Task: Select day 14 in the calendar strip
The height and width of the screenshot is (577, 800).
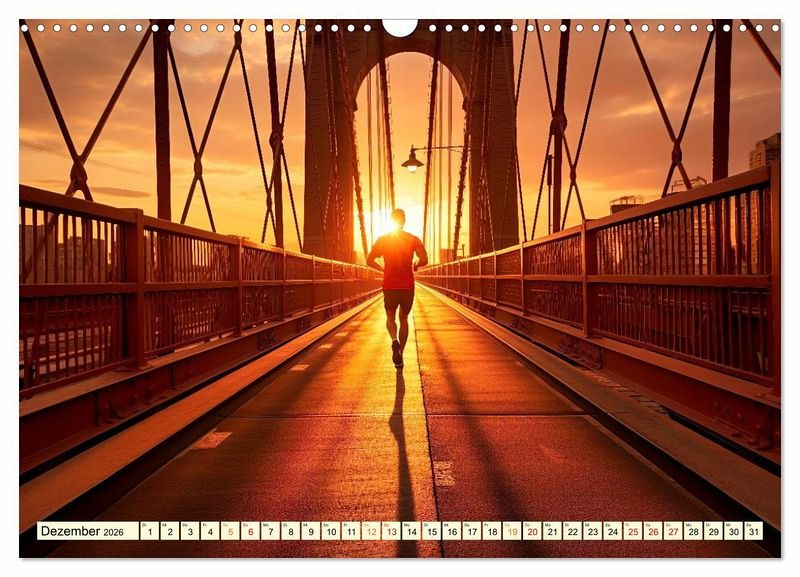Action: pyautogui.click(x=411, y=531)
